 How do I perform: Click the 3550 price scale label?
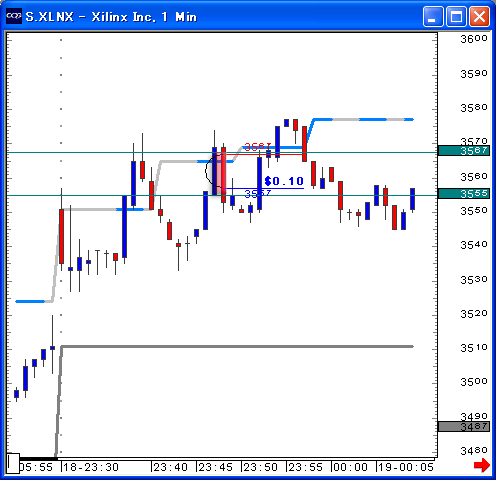point(474,211)
